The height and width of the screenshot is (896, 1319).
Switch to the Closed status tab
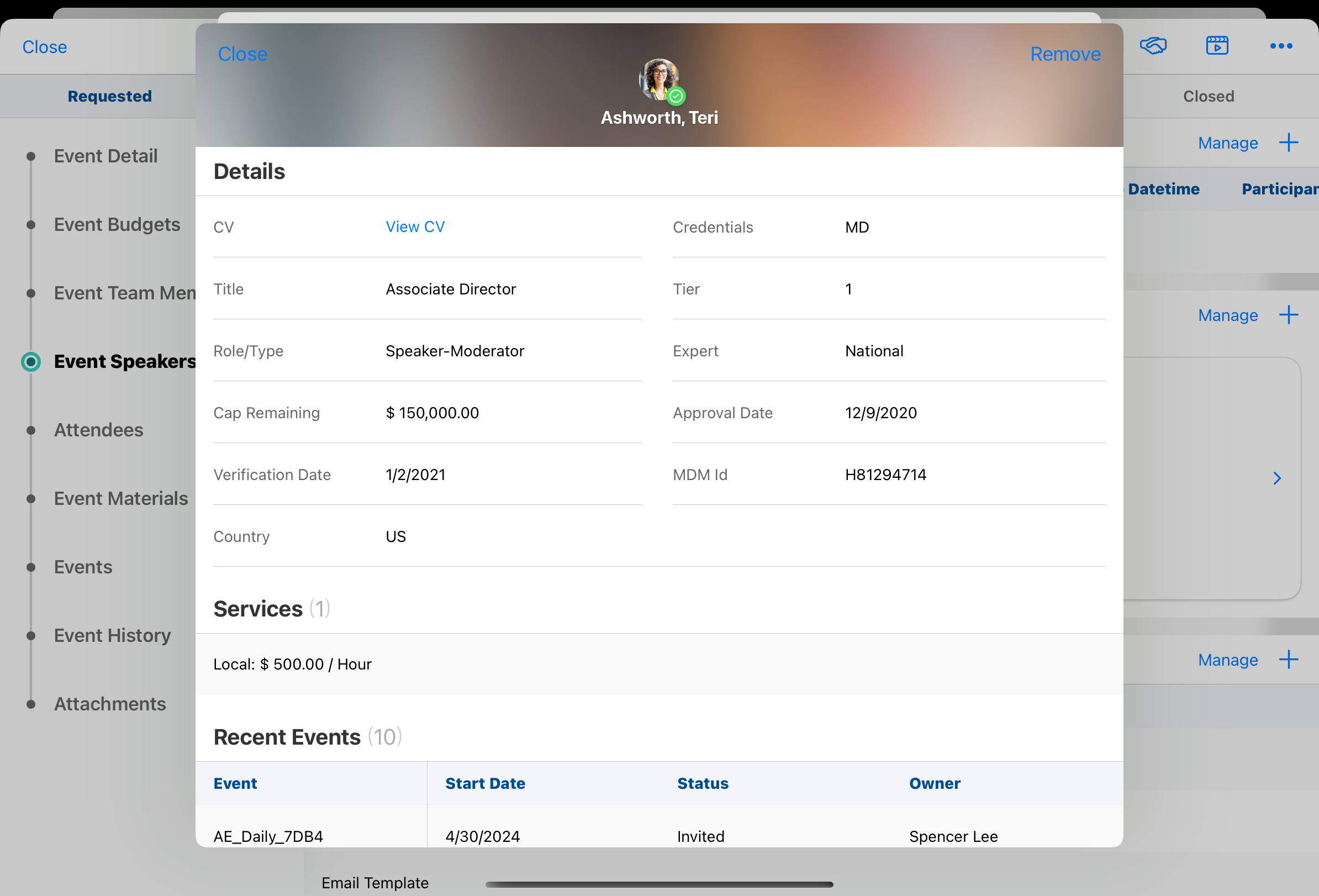[1209, 96]
